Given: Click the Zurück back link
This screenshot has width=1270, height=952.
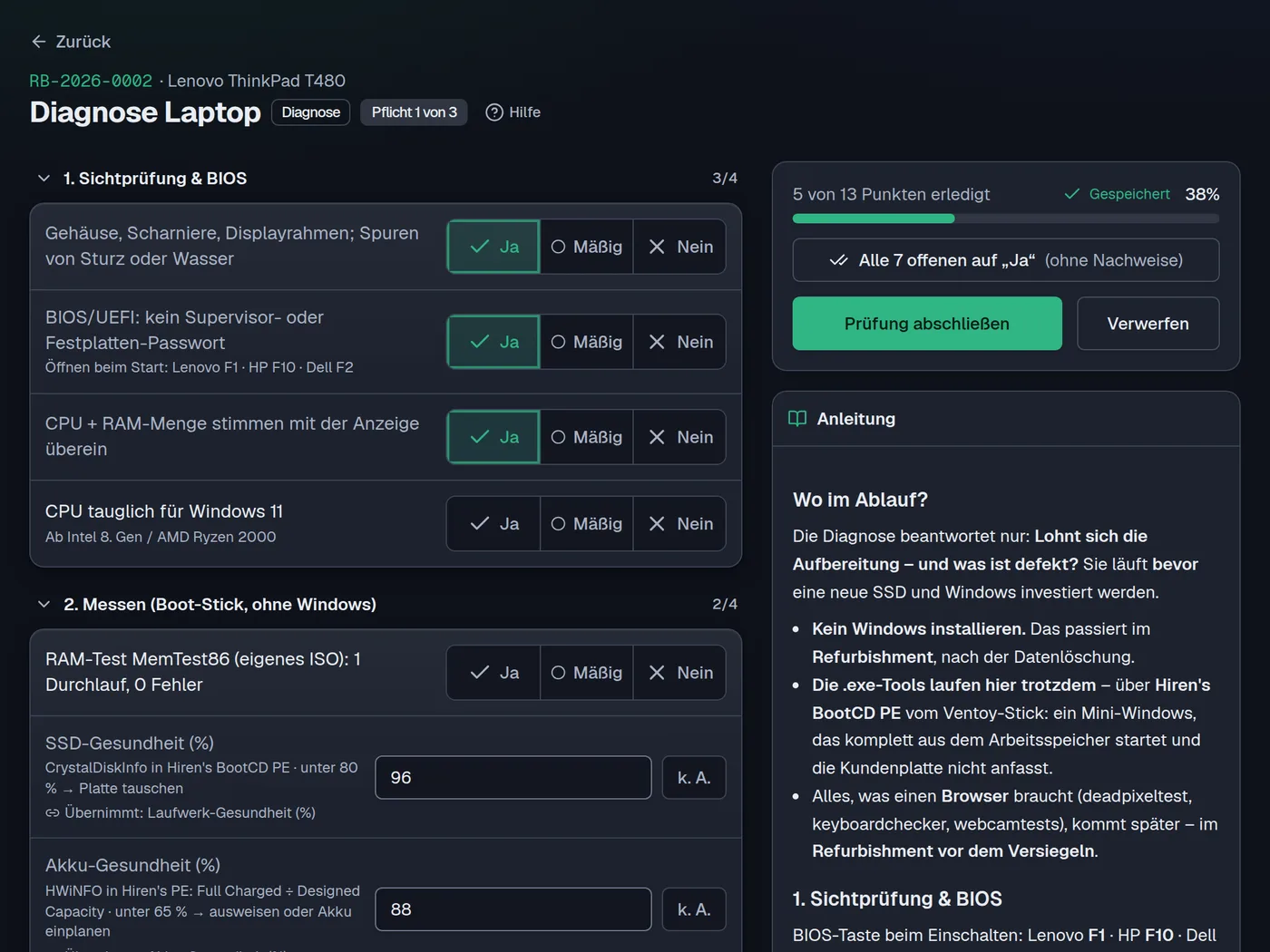Looking at the screenshot, I should (x=71, y=42).
